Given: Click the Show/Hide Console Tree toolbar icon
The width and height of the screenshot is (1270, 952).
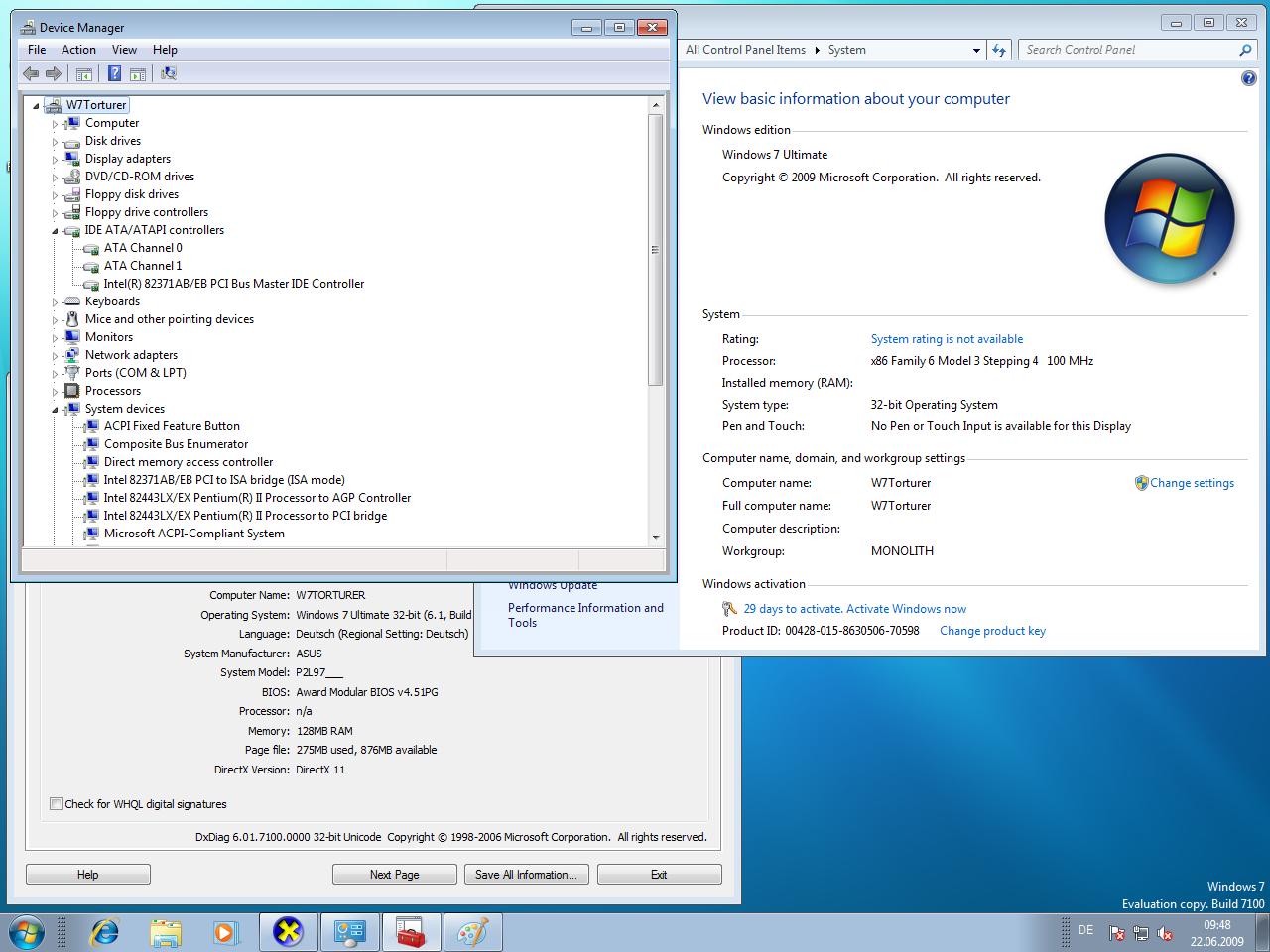Looking at the screenshot, I should [84, 73].
